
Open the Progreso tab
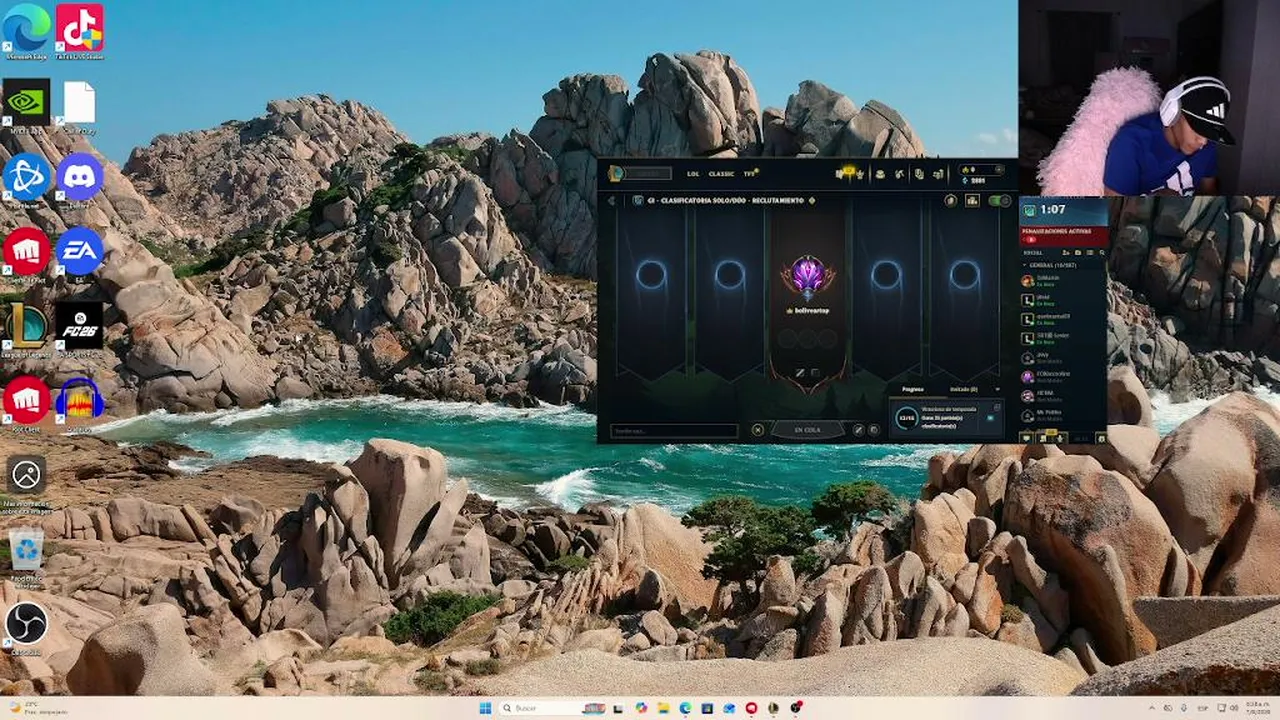(x=912, y=389)
